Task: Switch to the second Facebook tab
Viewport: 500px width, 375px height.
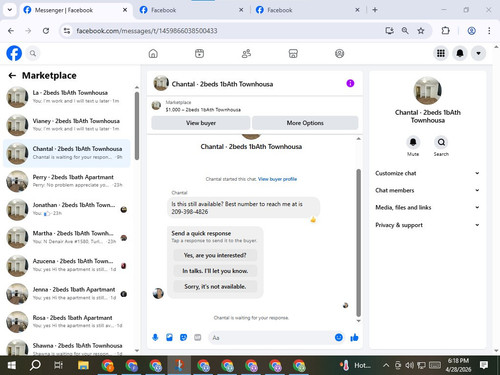Action: 191,10
